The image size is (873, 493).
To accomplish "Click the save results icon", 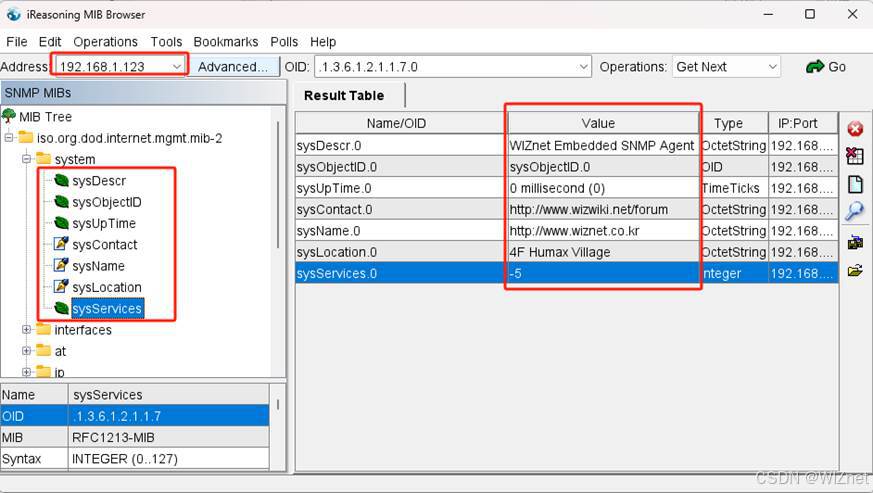I will click(855, 243).
